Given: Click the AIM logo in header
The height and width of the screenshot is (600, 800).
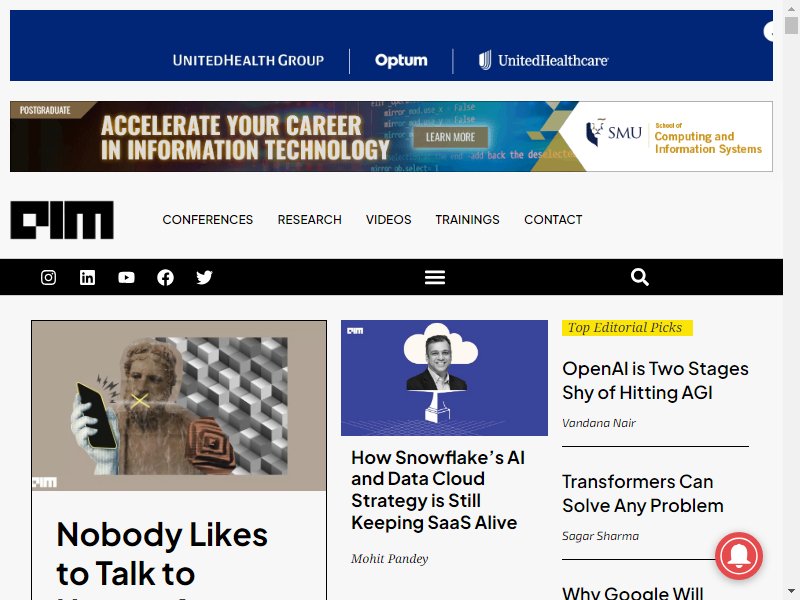Looking at the screenshot, I should [x=62, y=220].
